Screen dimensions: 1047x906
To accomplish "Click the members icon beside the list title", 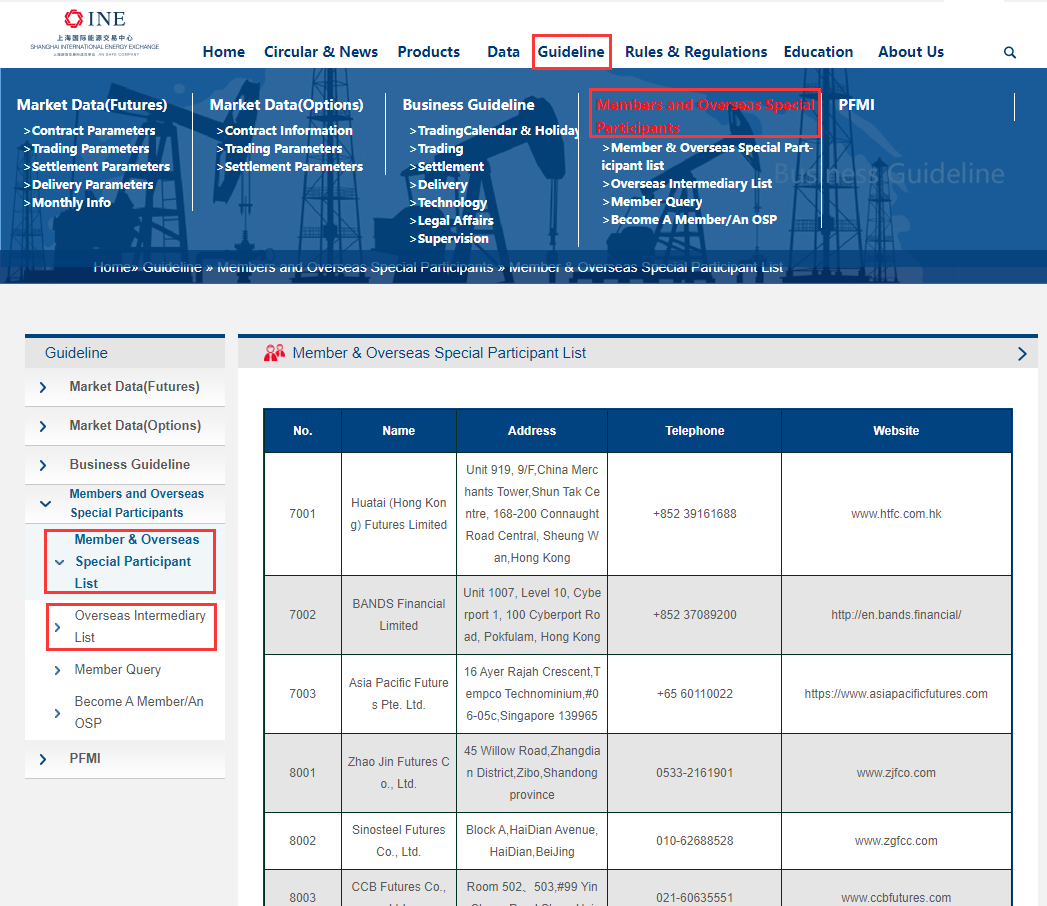I will [x=274, y=353].
